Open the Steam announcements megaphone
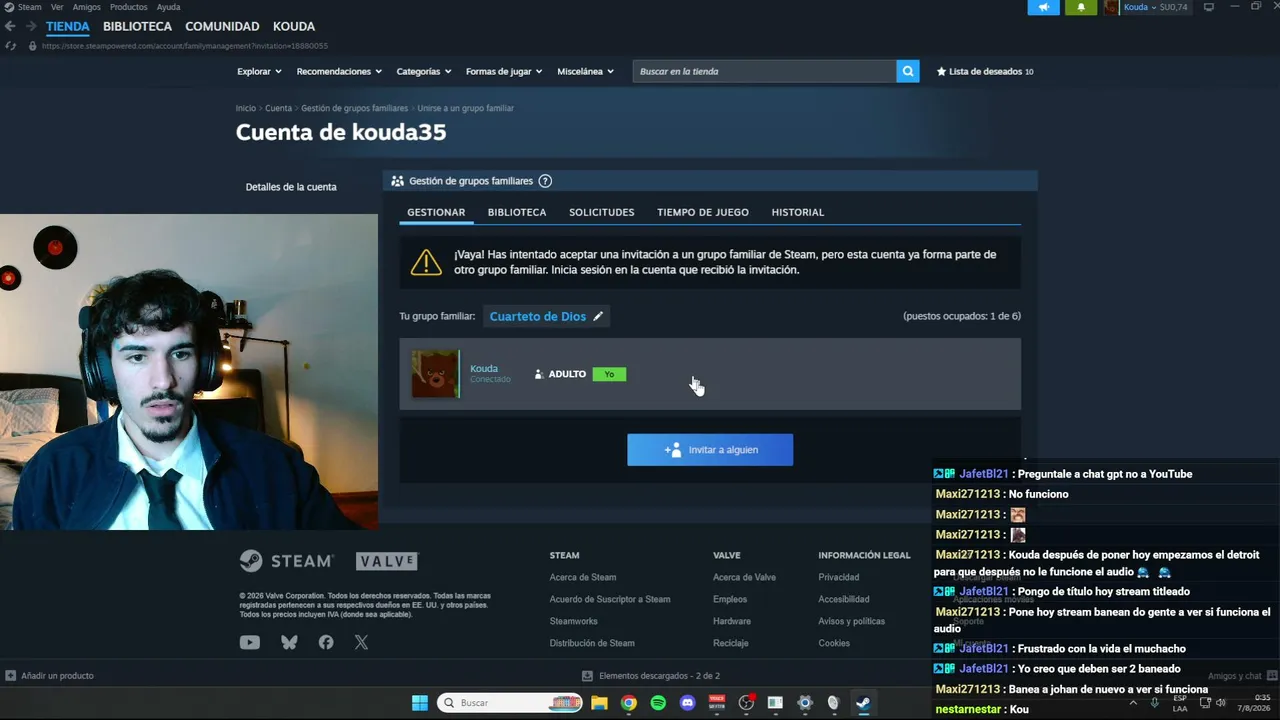Image resolution: width=1280 pixels, height=720 pixels. pos(1043,7)
